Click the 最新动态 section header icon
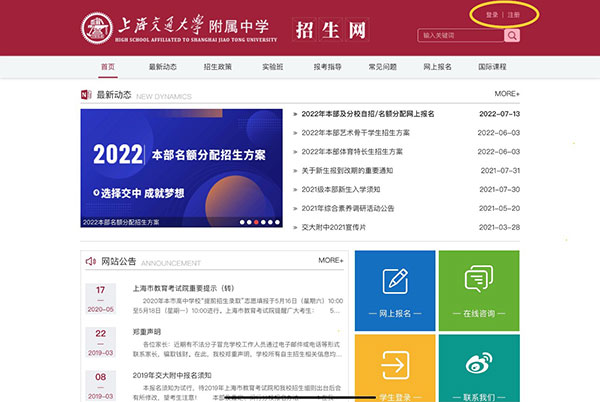 (x=86, y=94)
